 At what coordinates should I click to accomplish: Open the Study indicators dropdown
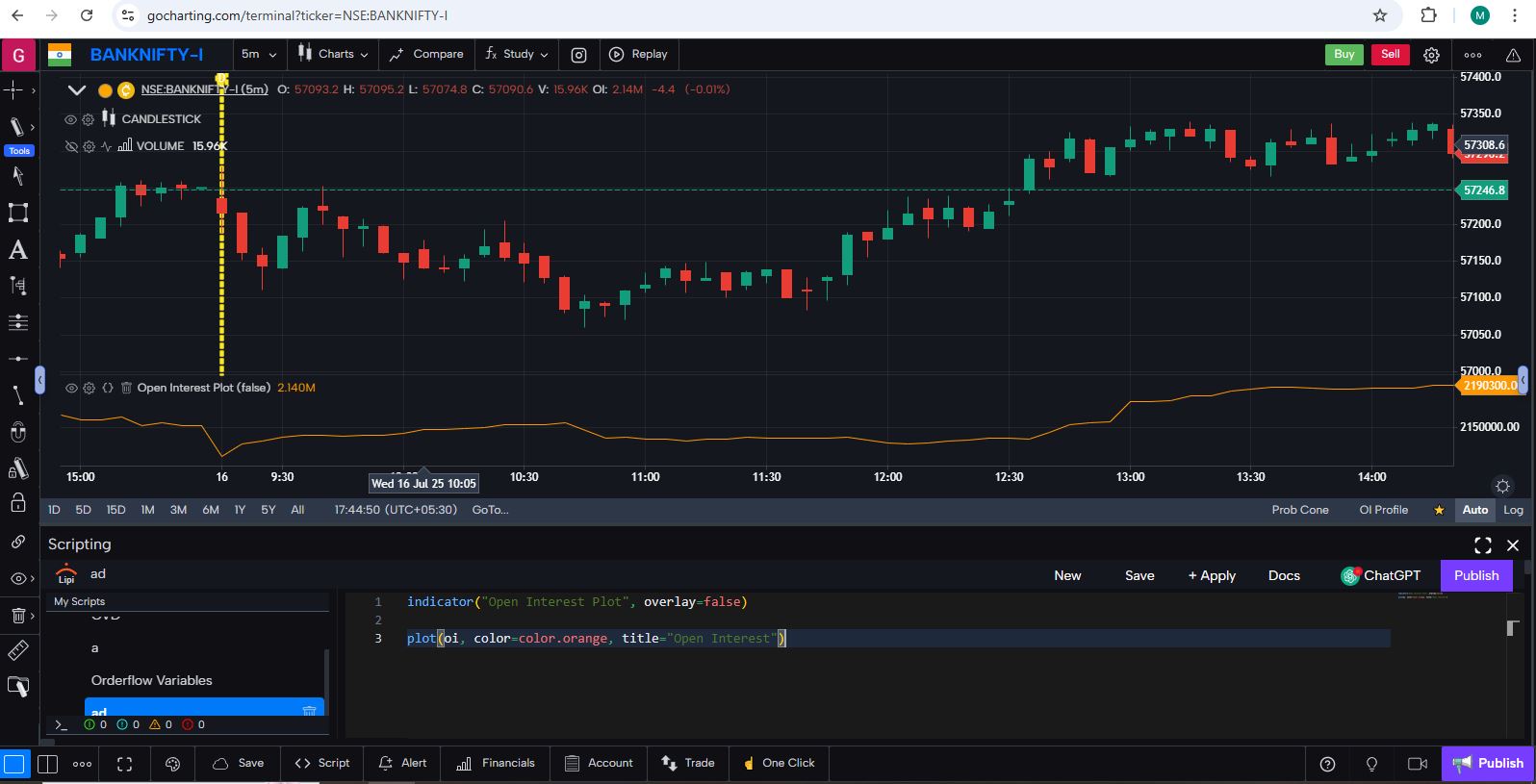(x=517, y=55)
